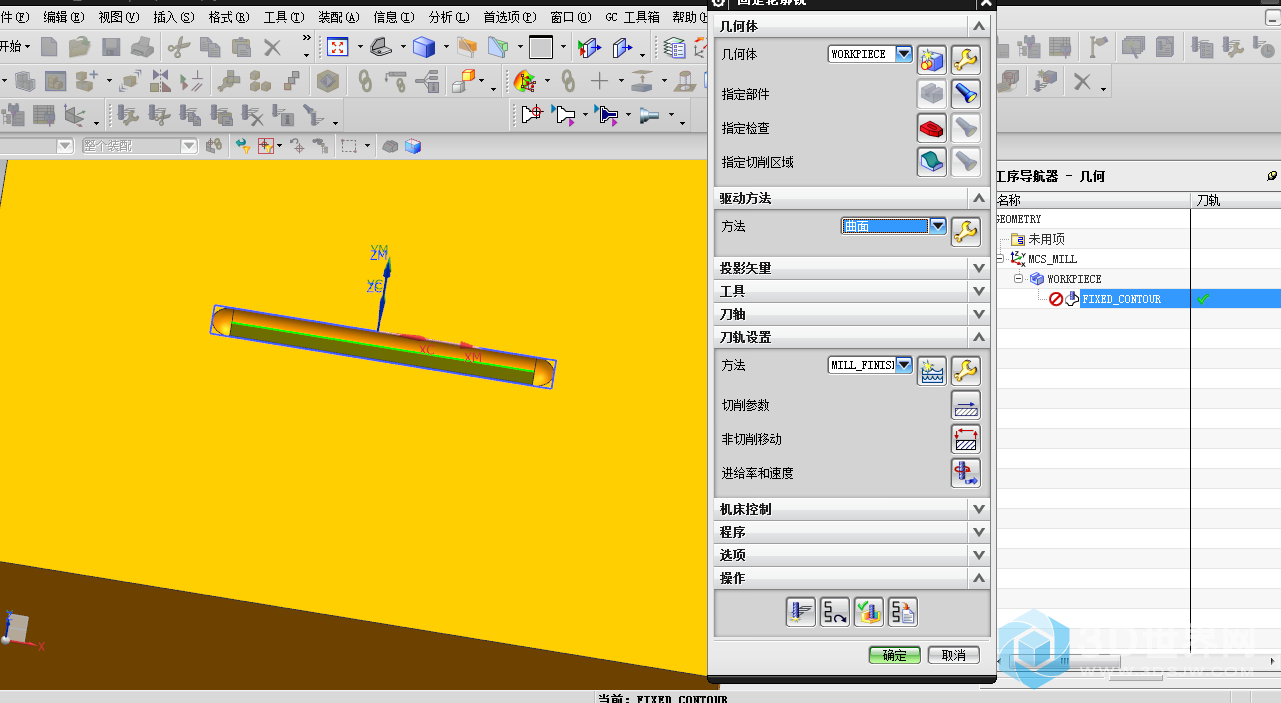The width and height of the screenshot is (1281, 703).
Task: Expand the 刀轴 tool axis section
Action: (979, 314)
